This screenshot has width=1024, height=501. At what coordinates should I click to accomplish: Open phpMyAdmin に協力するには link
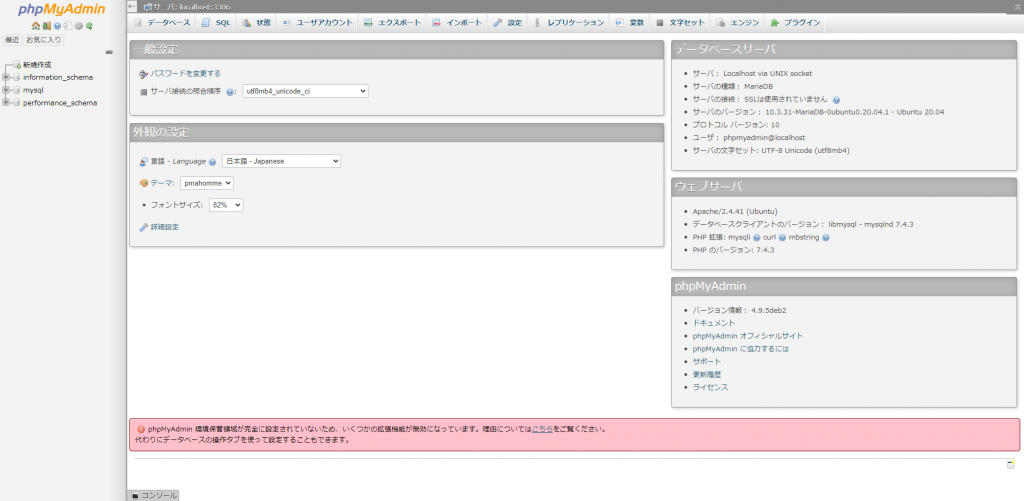click(x=741, y=349)
